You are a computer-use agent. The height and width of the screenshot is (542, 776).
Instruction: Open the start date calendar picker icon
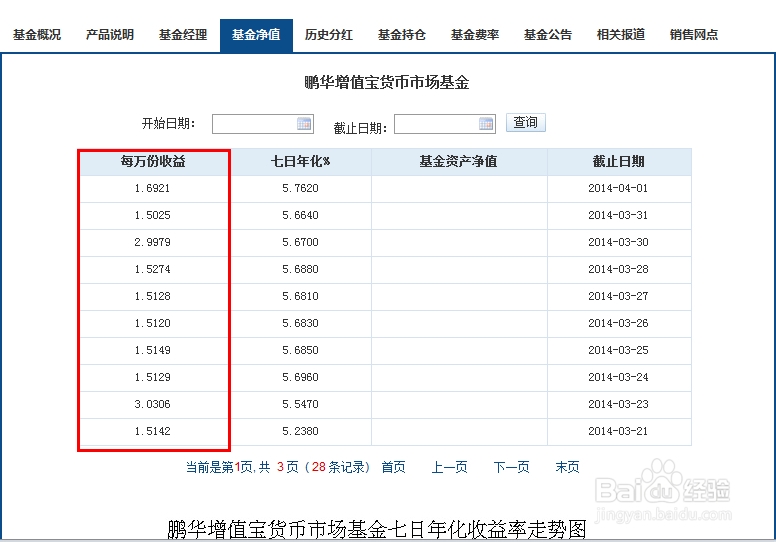coord(304,124)
